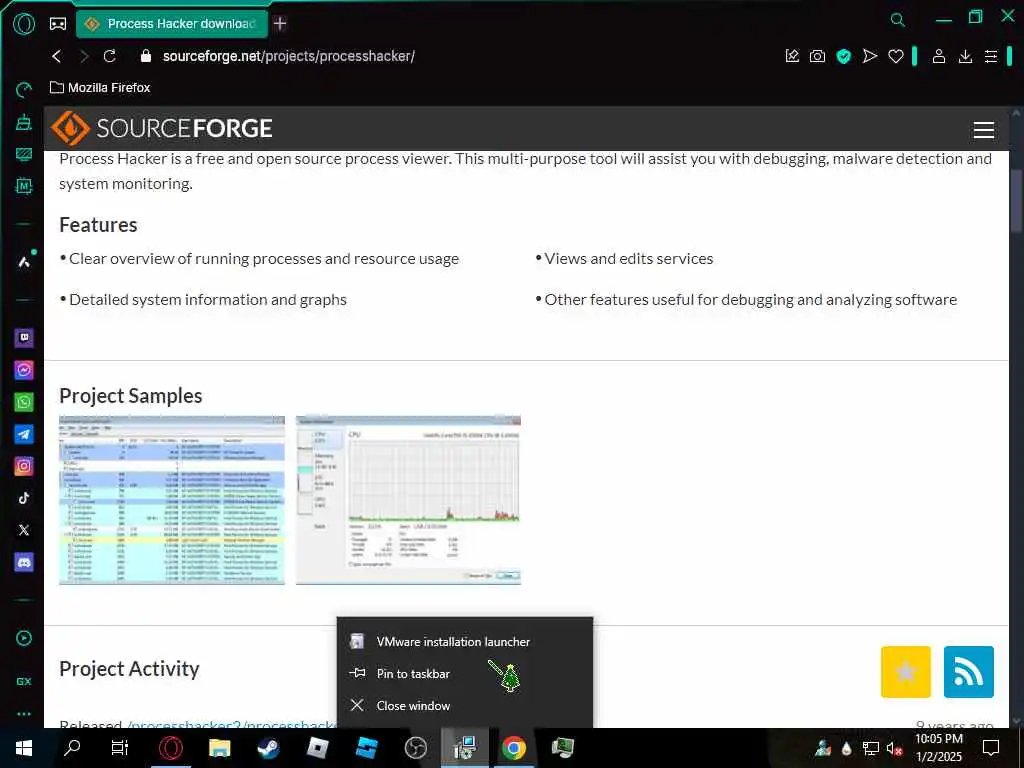This screenshot has height=768, width=1024.
Task: Open OBS Studio from taskbar
Action: pyautogui.click(x=415, y=748)
